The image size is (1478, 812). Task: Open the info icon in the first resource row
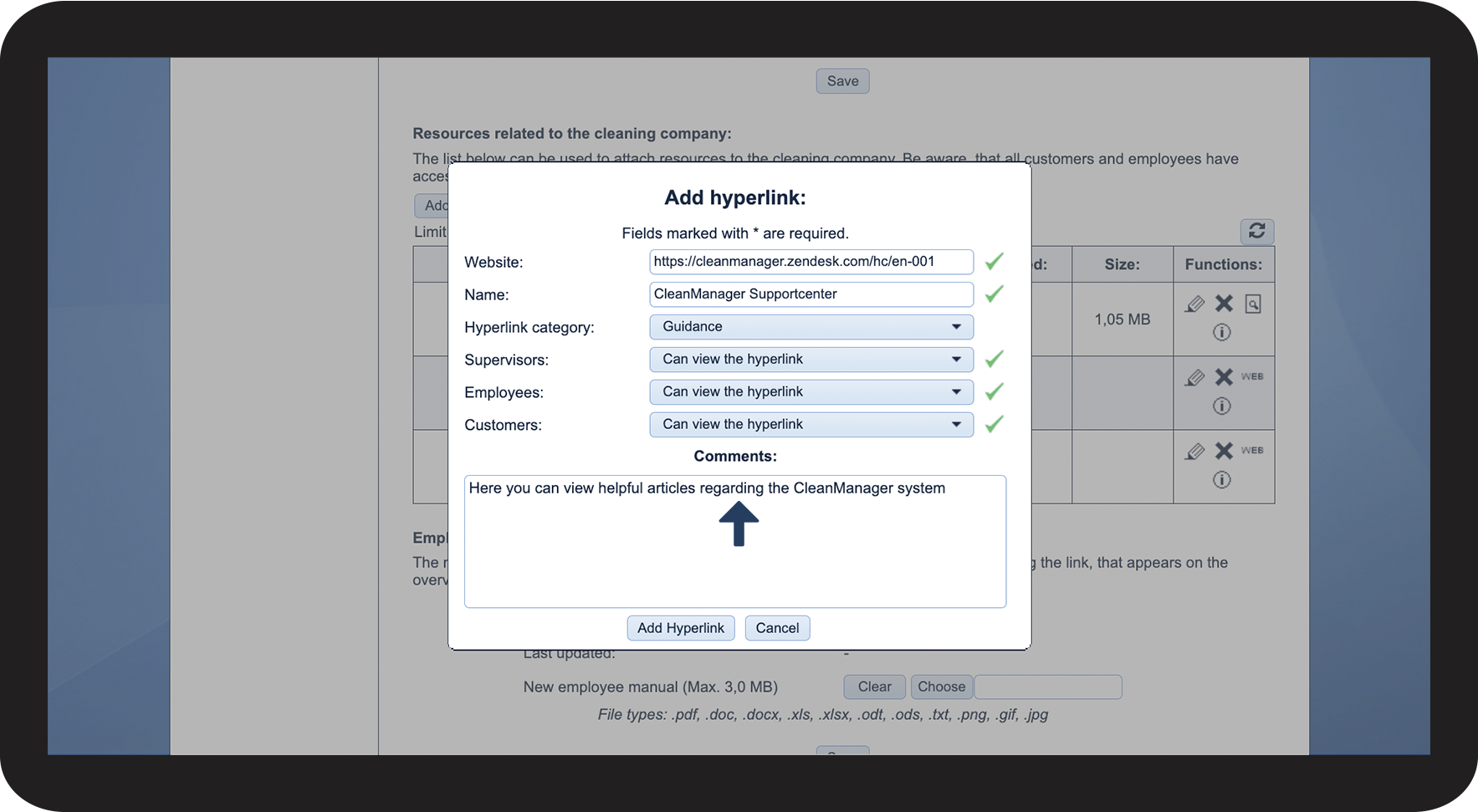(1222, 333)
